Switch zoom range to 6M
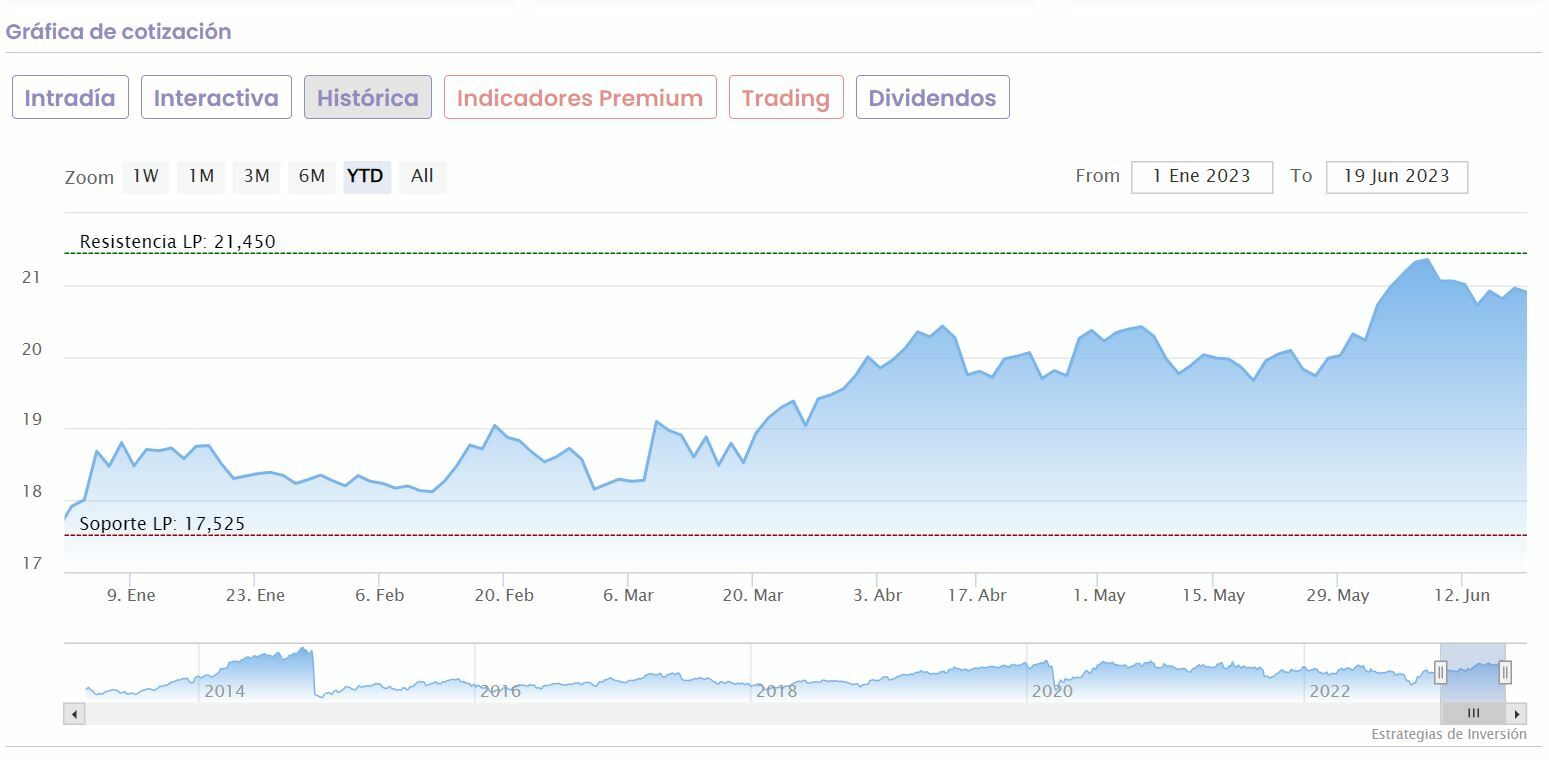This screenshot has height=760, width=1549. (x=312, y=176)
